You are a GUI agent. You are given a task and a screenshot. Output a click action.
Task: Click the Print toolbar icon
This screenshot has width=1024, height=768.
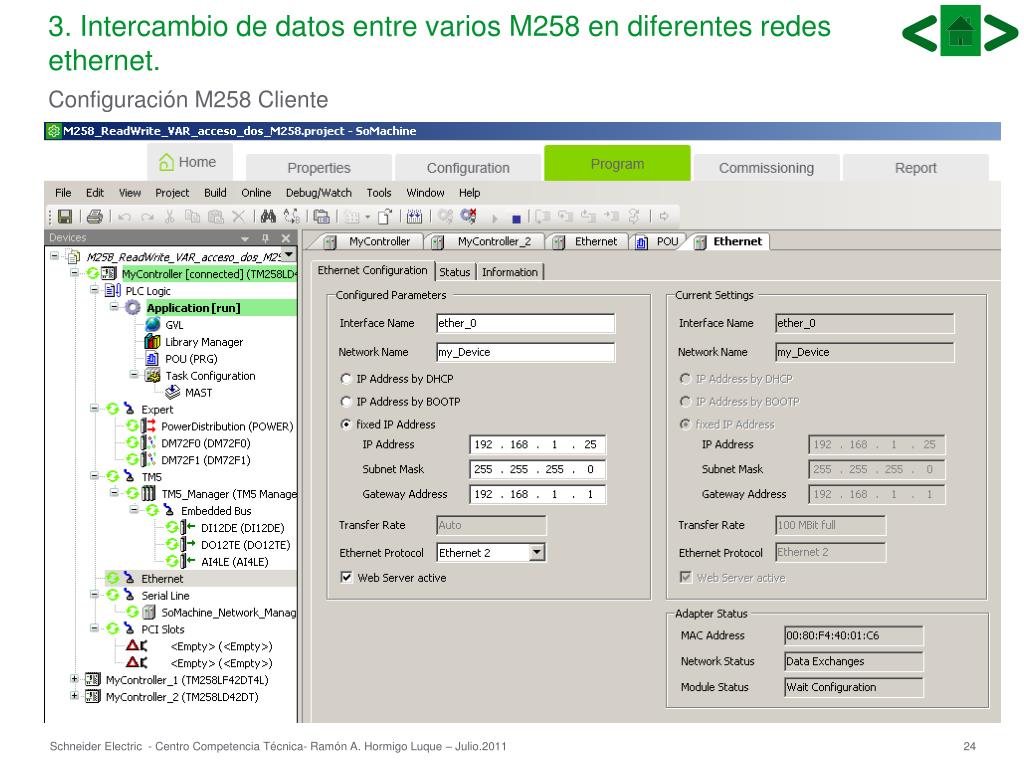pos(95,216)
